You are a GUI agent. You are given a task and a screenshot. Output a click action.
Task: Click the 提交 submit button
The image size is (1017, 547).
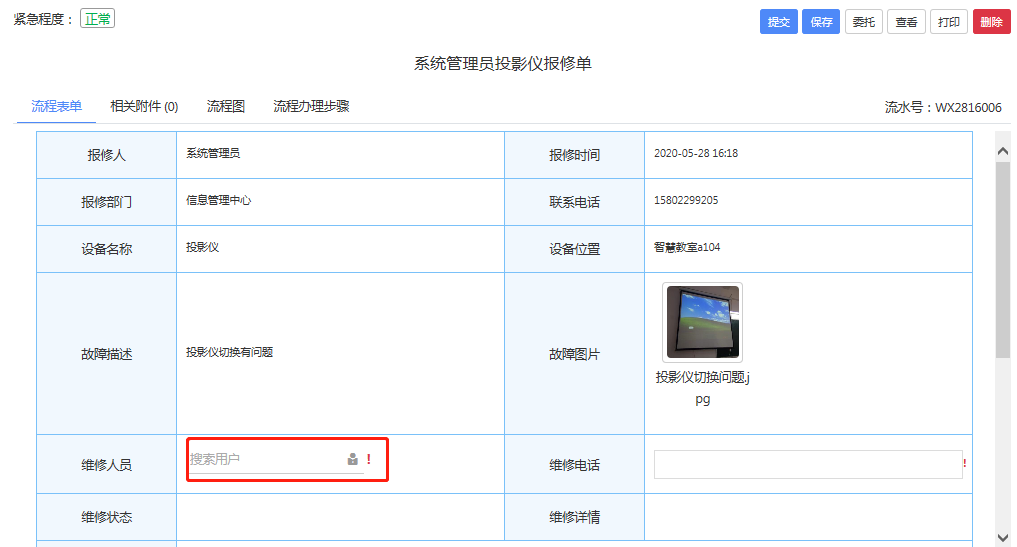(778, 22)
